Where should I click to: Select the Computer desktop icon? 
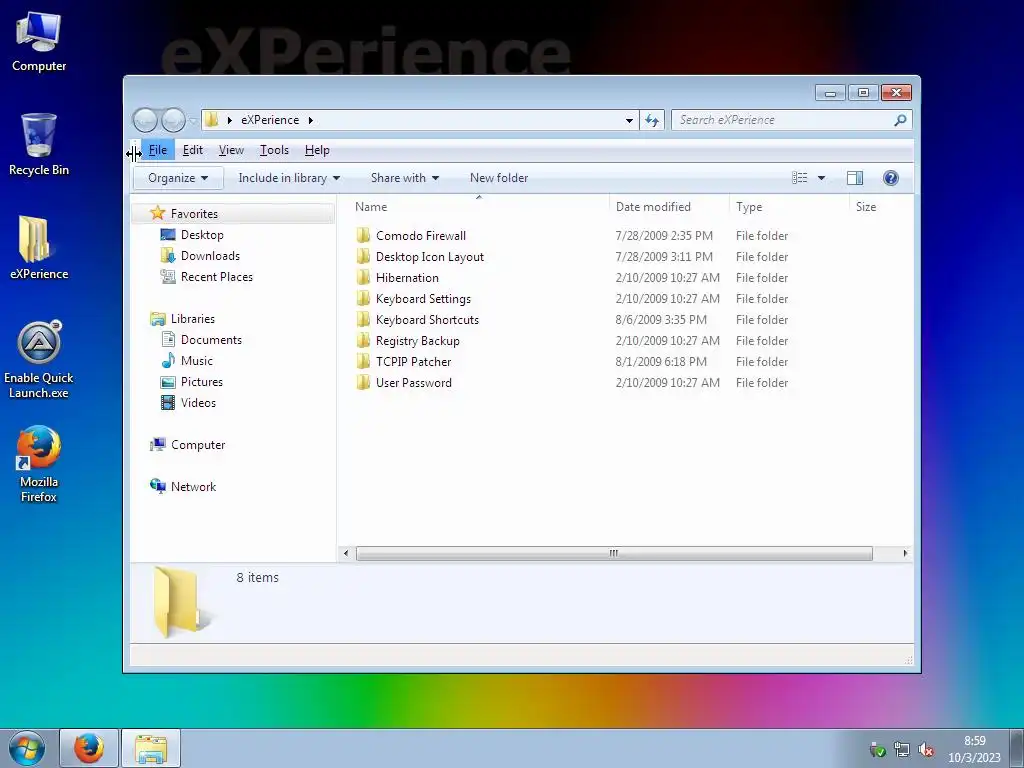pos(39,42)
